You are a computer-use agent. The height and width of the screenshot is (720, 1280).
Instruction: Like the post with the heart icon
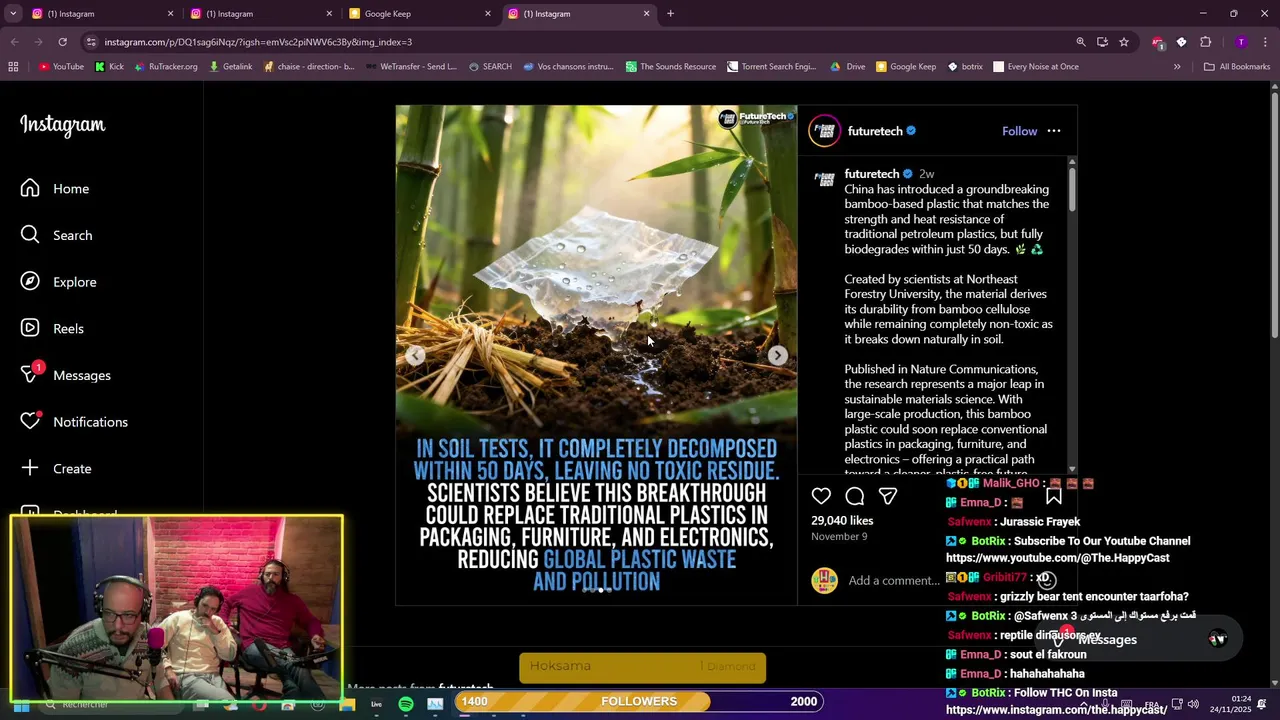[x=821, y=496]
